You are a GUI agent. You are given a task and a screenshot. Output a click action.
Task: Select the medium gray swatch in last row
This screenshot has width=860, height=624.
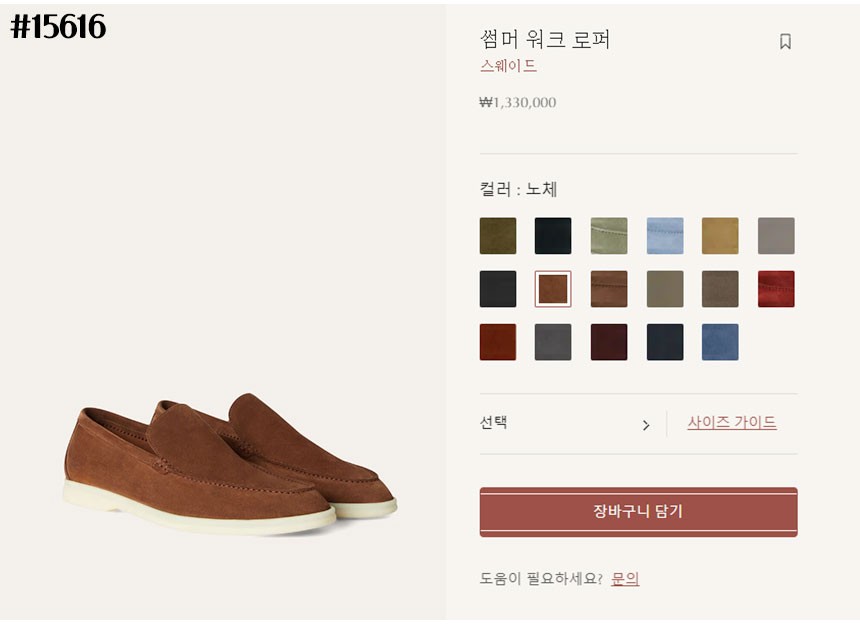pos(553,342)
